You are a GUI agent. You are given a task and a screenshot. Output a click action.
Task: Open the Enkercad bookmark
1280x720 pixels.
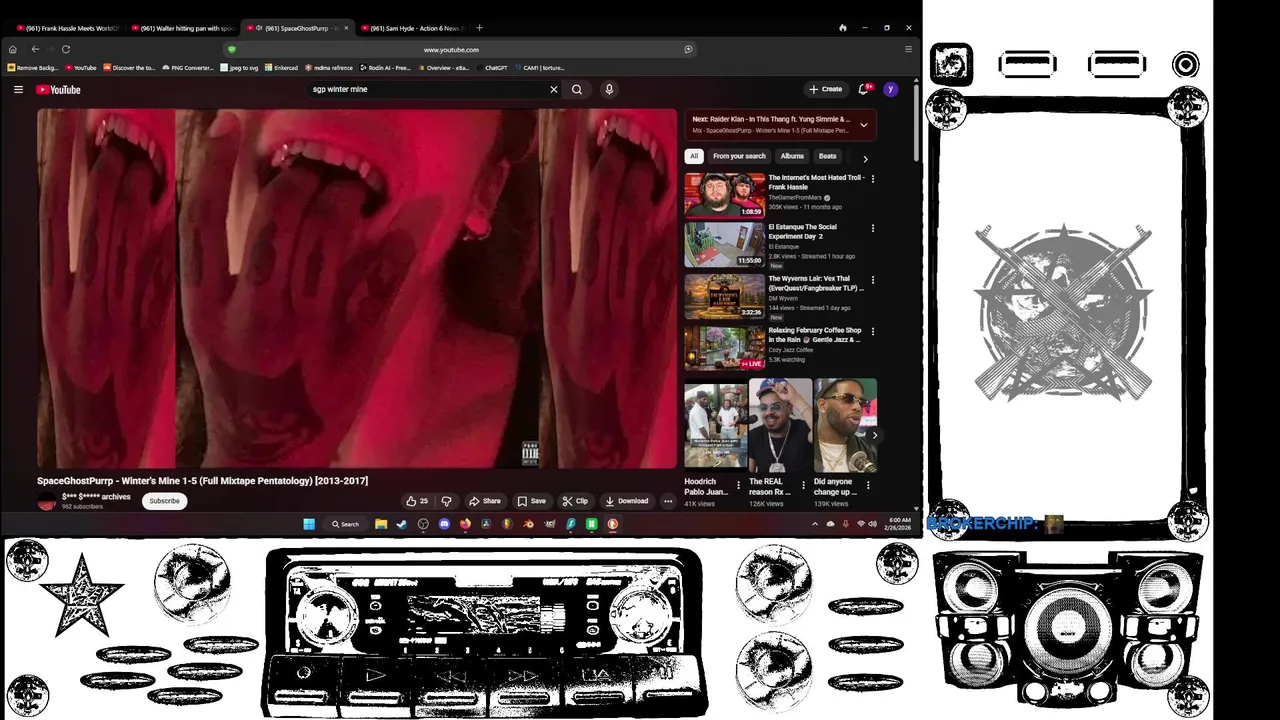281,68
